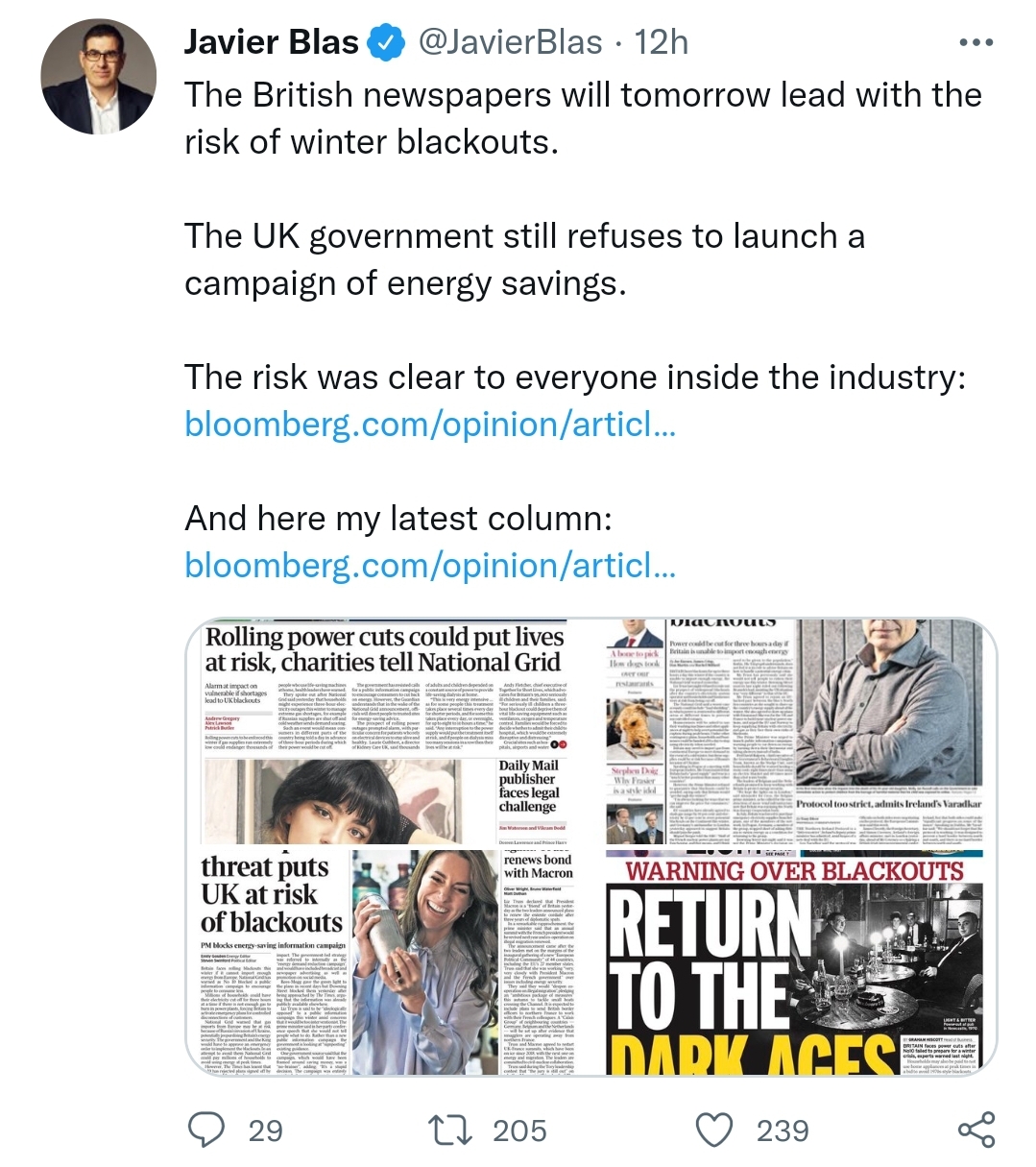The height and width of the screenshot is (1167, 1036).
Task: View the newspaper image with man's portrait
Action: [801, 732]
